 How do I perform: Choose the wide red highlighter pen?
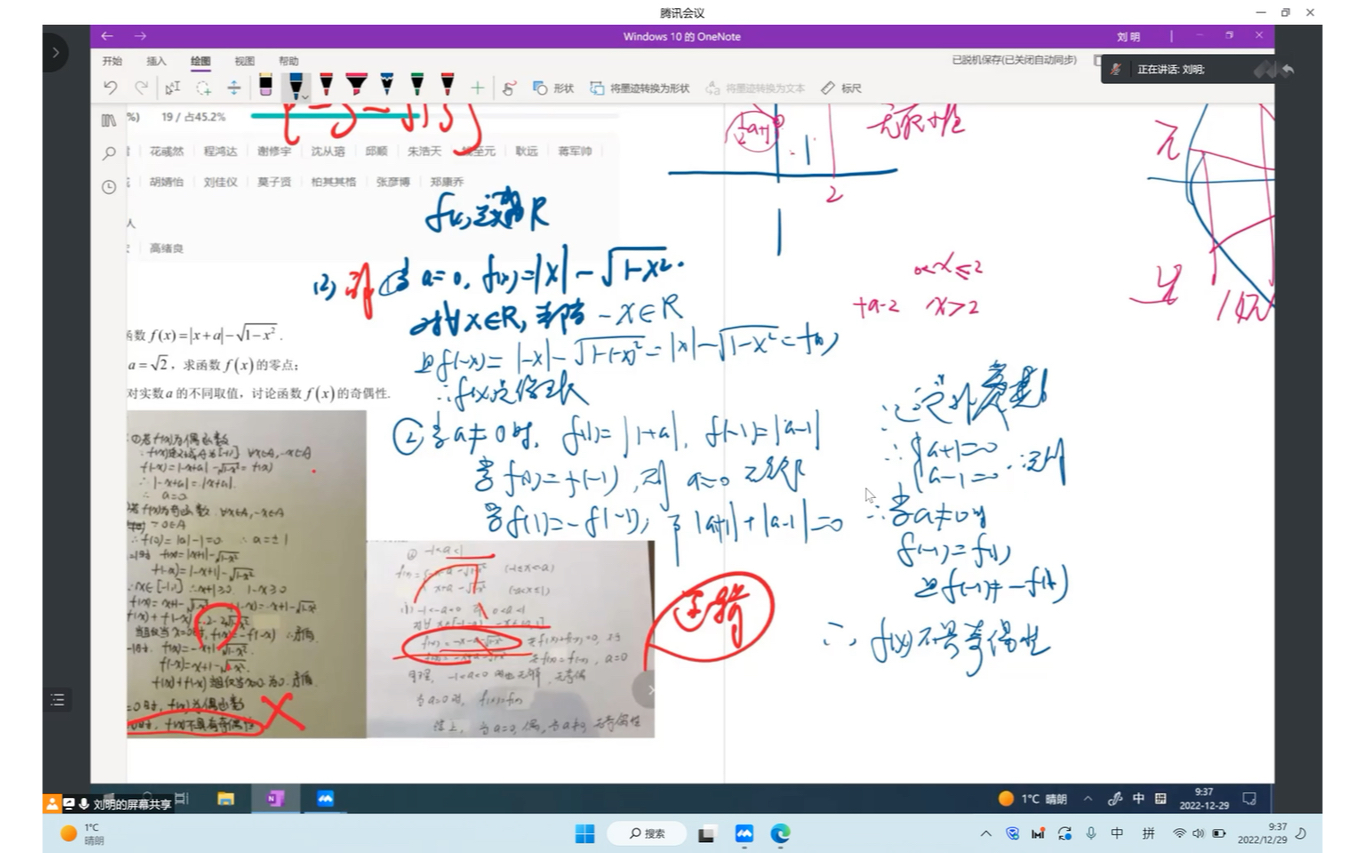356,85
